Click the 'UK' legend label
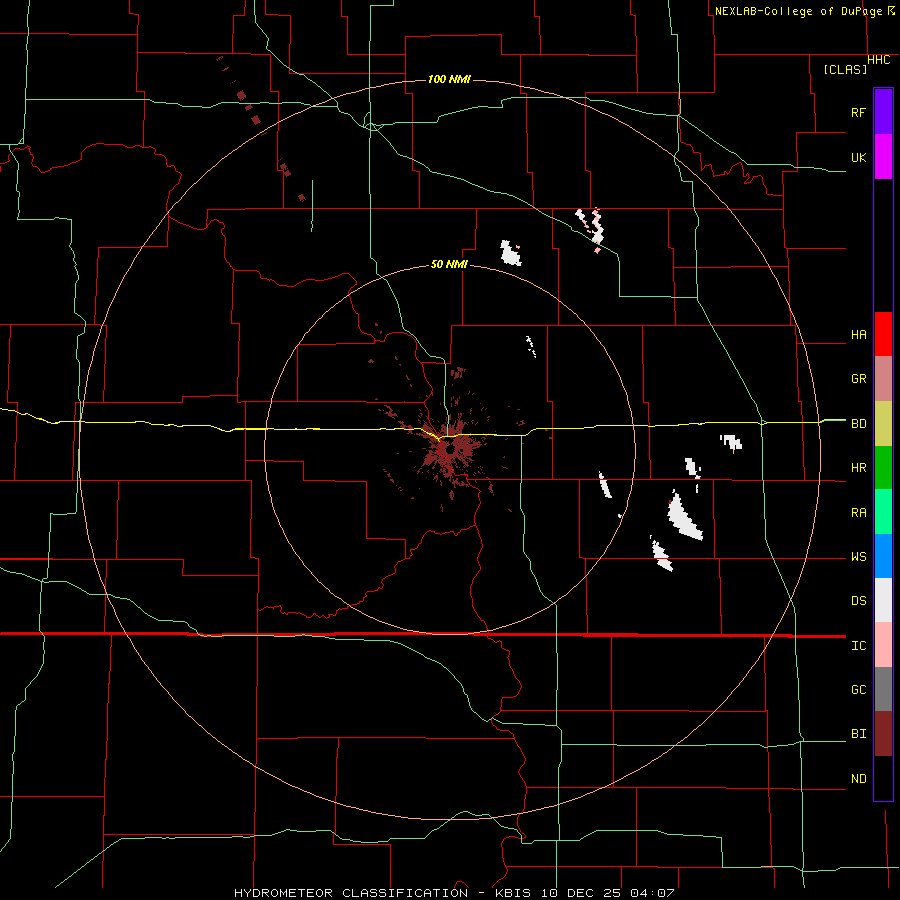 (858, 157)
